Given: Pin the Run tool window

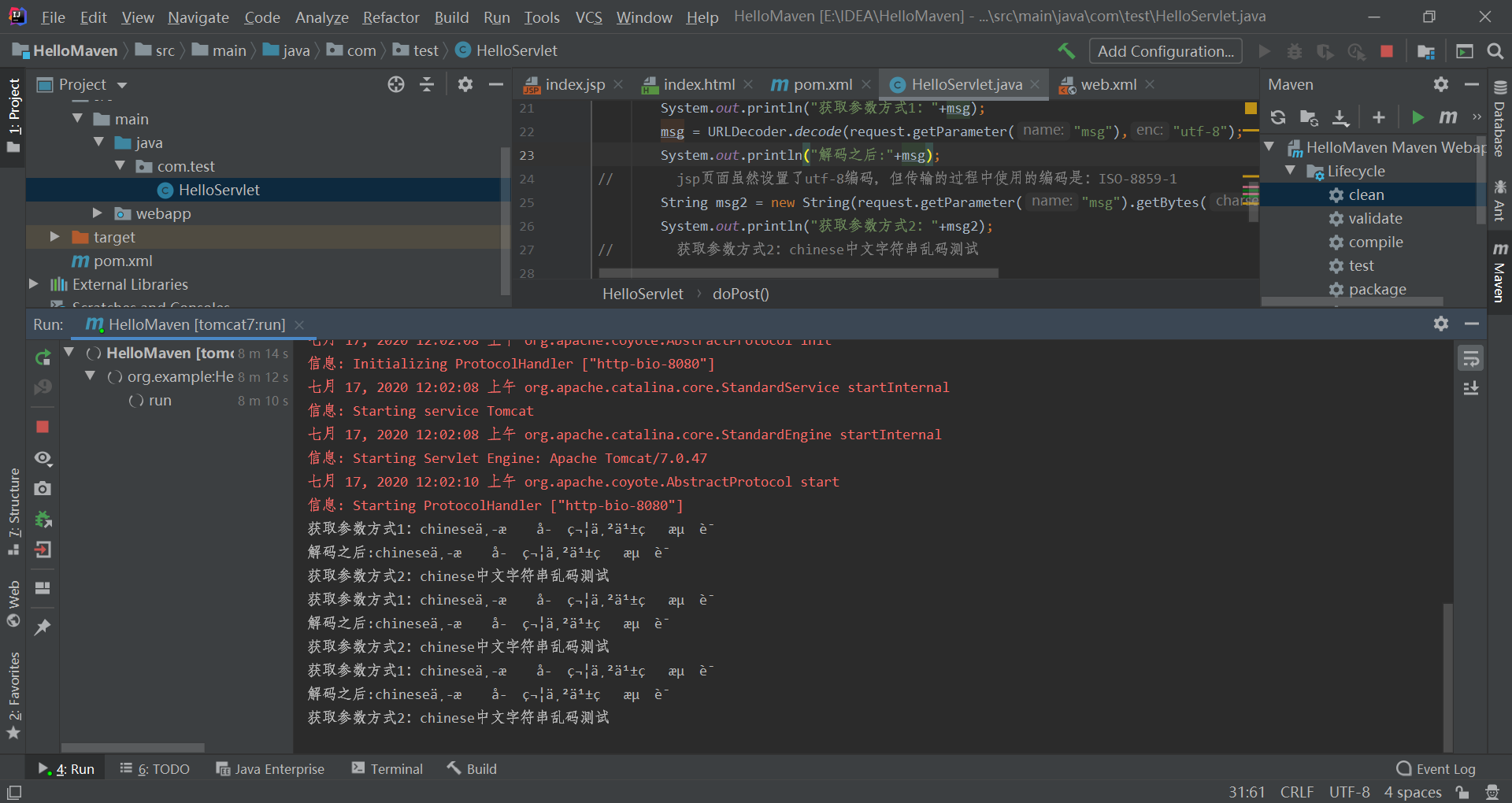Looking at the screenshot, I should pyautogui.click(x=43, y=626).
